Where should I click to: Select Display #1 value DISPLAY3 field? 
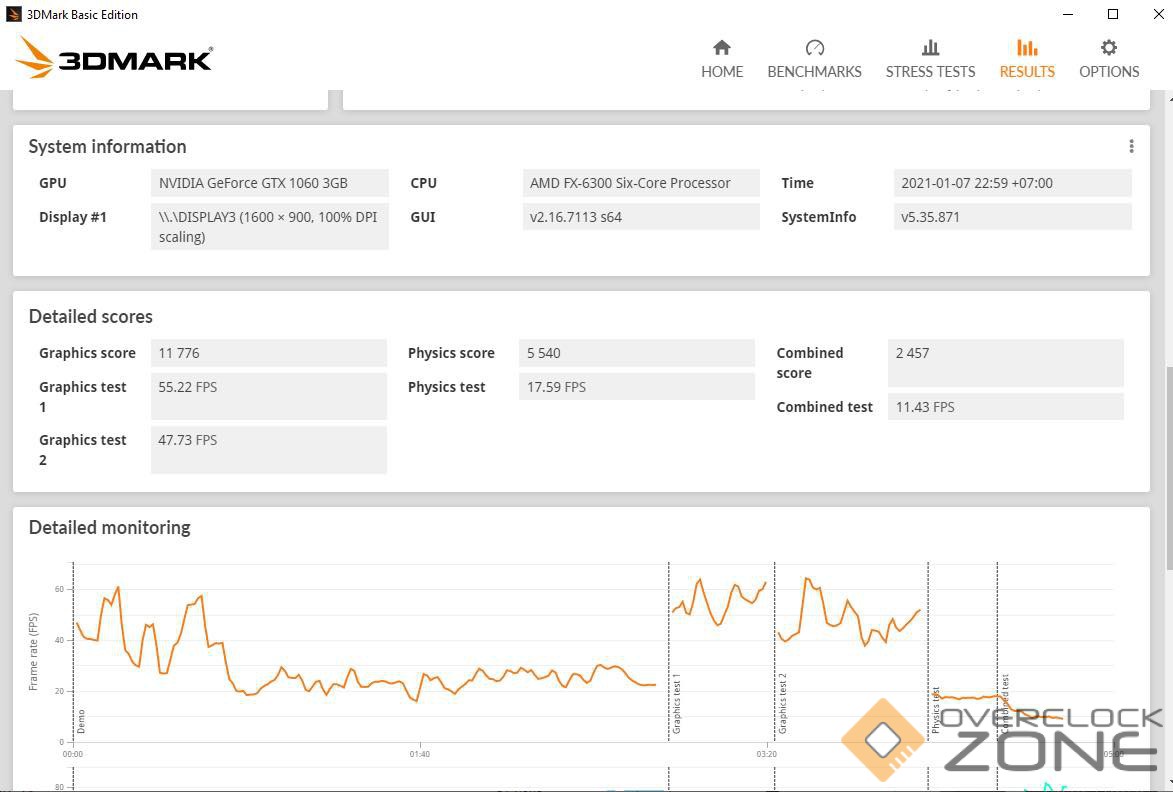coord(269,227)
